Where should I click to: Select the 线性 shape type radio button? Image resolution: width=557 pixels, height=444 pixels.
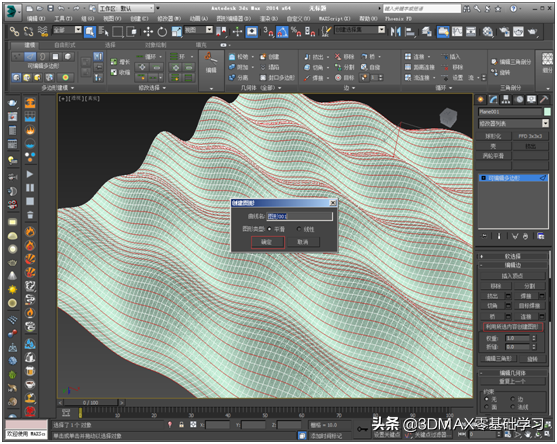[299, 229]
